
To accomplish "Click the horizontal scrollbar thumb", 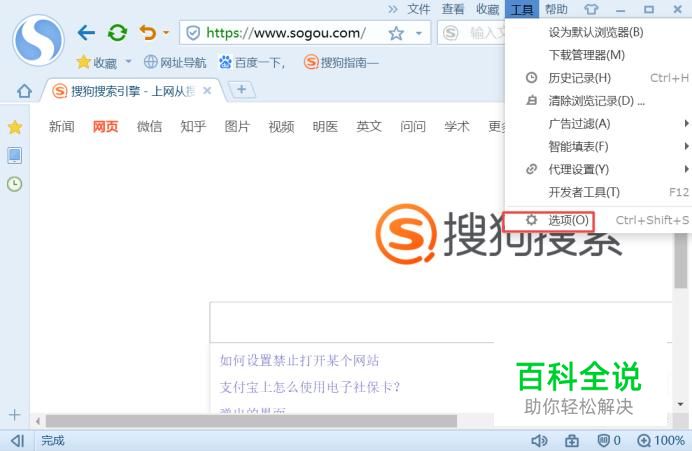I will [252, 421].
